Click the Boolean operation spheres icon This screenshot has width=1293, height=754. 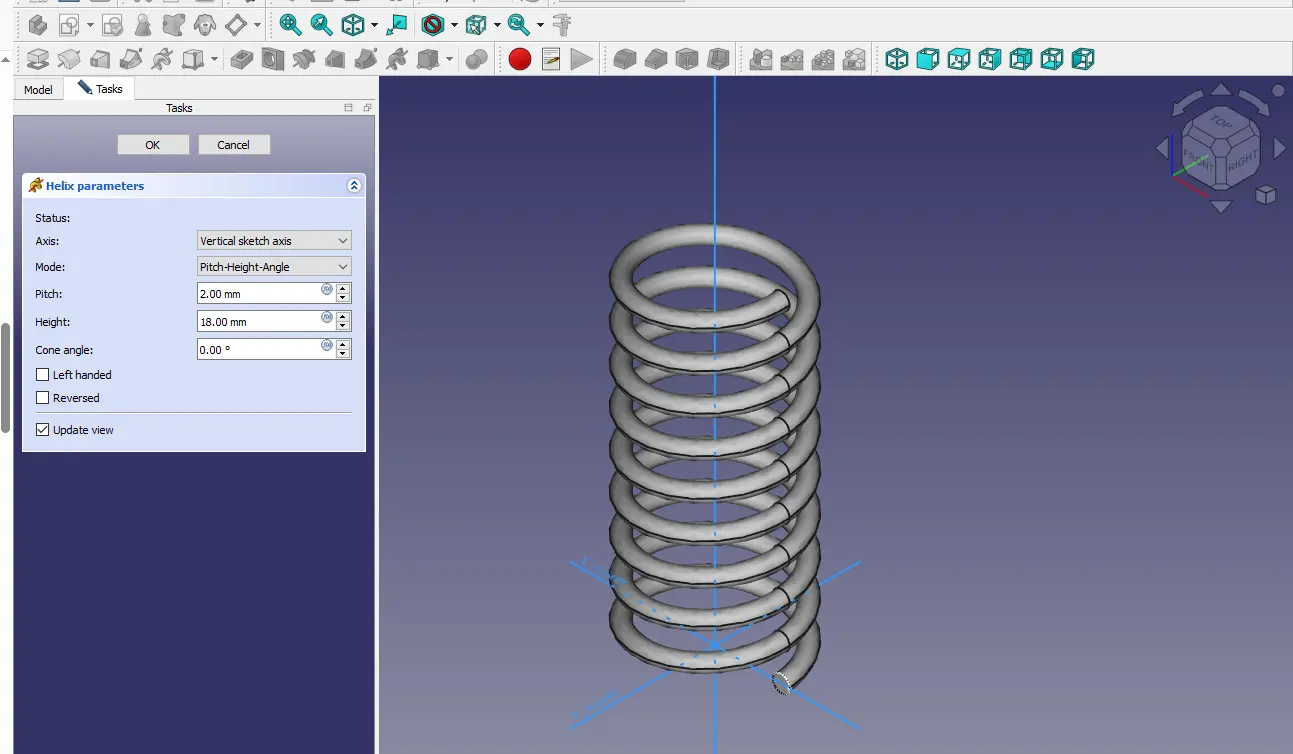pyautogui.click(x=477, y=60)
